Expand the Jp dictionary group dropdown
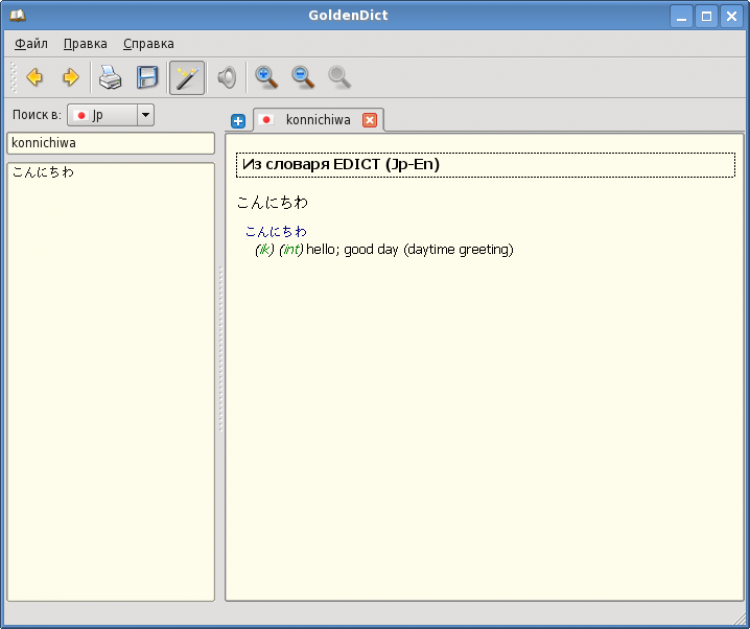750x629 pixels. pos(145,115)
